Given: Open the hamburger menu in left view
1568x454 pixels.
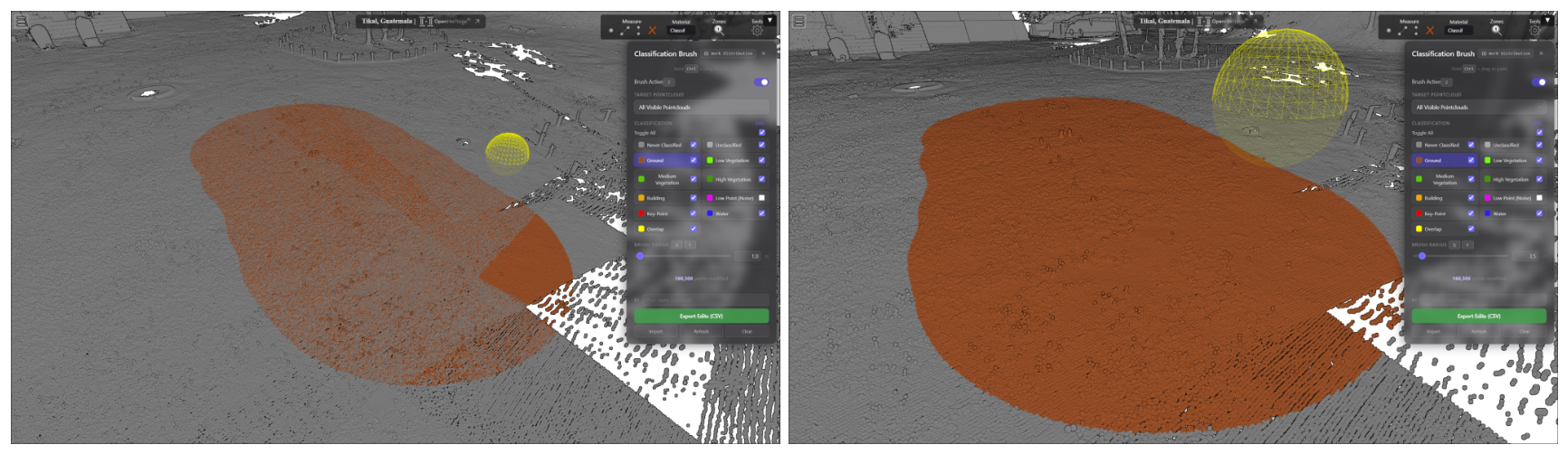Looking at the screenshot, I should click(21, 21).
